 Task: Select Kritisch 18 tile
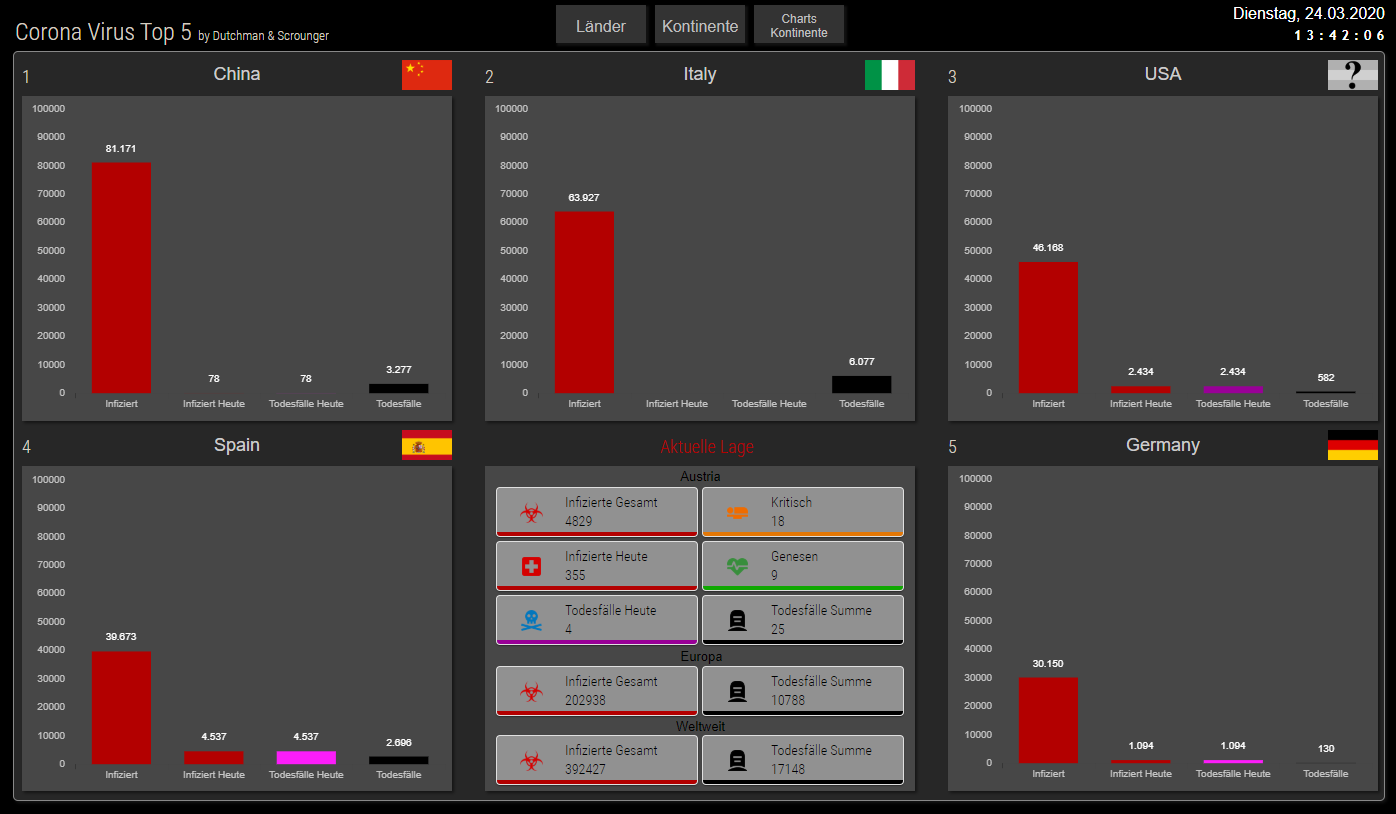pos(803,512)
